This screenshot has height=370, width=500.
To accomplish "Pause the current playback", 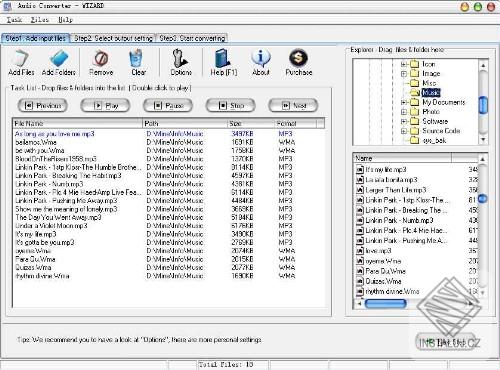I will 168,106.
